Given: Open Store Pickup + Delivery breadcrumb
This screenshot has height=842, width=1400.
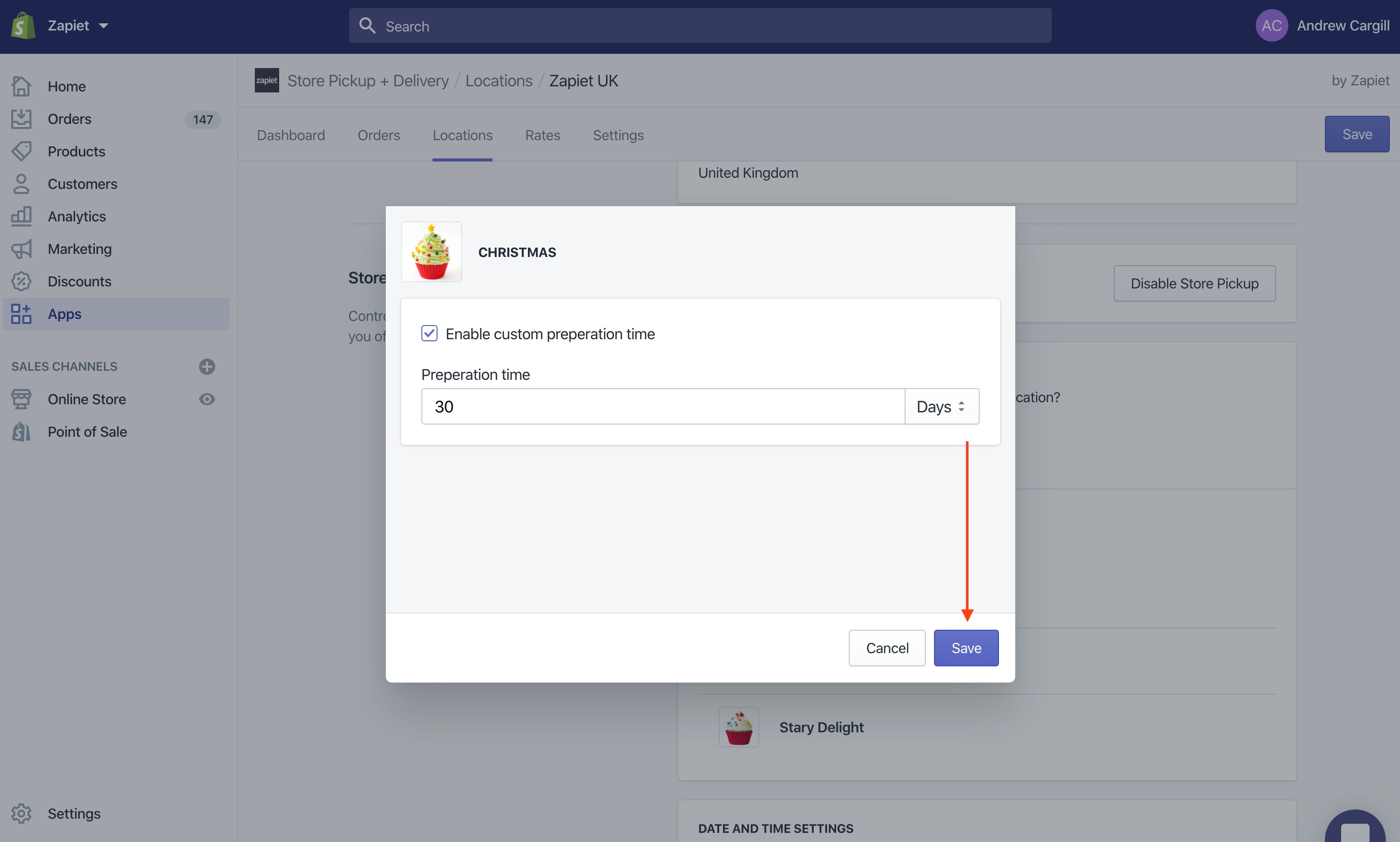Looking at the screenshot, I should [368, 81].
